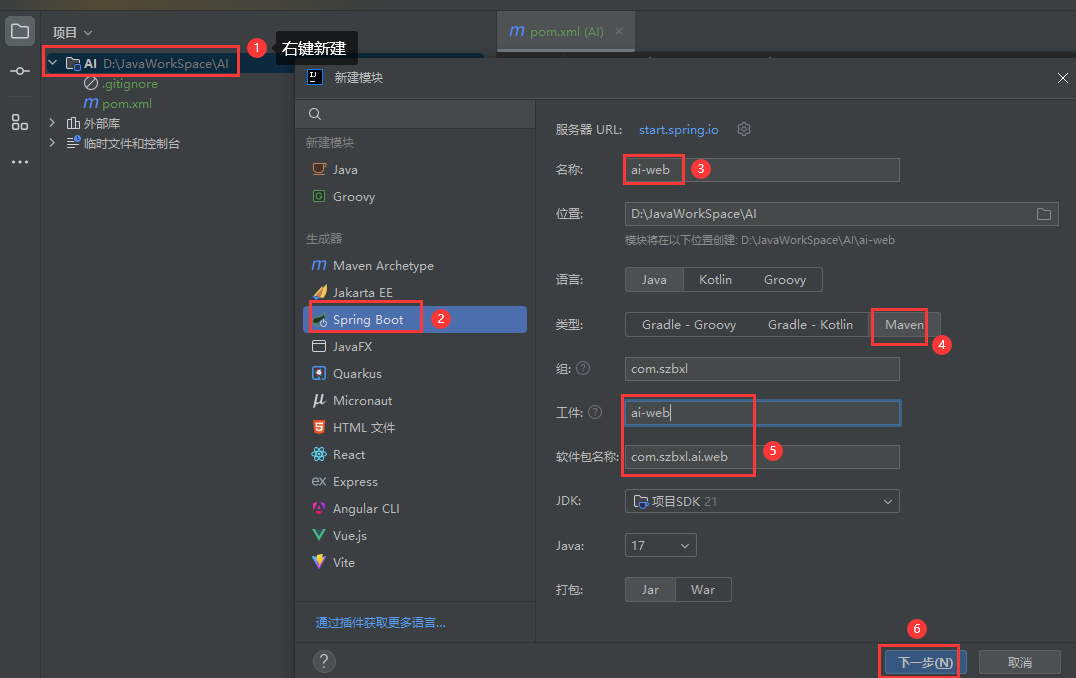
Task: Click the Next button in dialog
Action: click(925, 662)
